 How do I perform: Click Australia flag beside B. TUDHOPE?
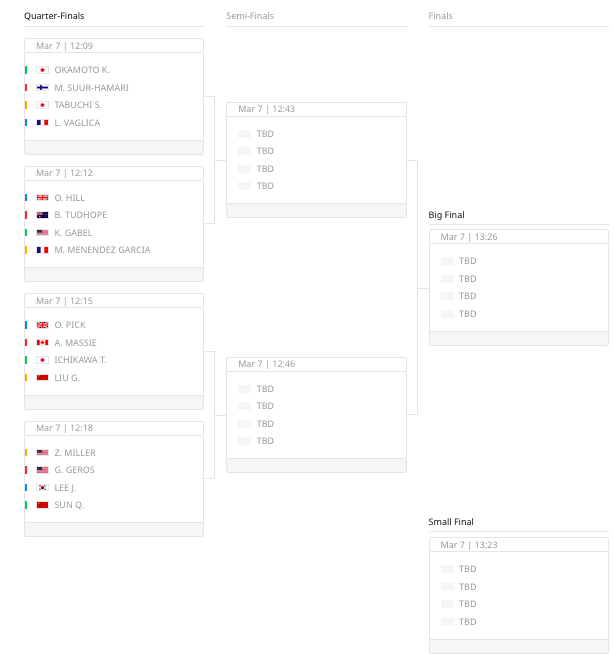(x=42, y=215)
